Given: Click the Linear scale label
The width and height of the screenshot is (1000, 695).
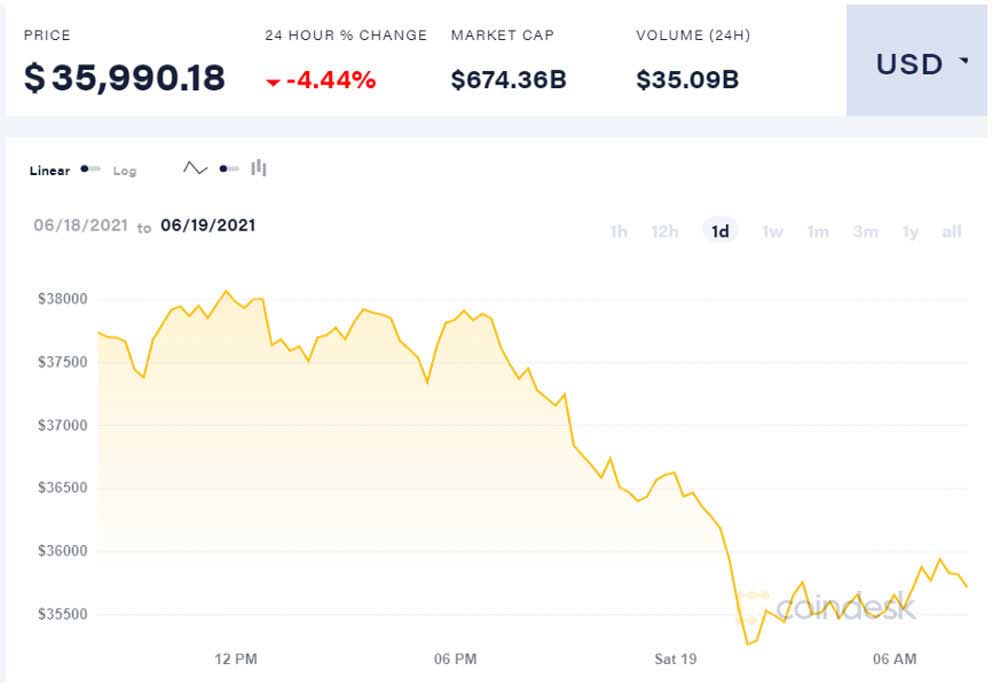Looking at the screenshot, I should pos(50,171).
